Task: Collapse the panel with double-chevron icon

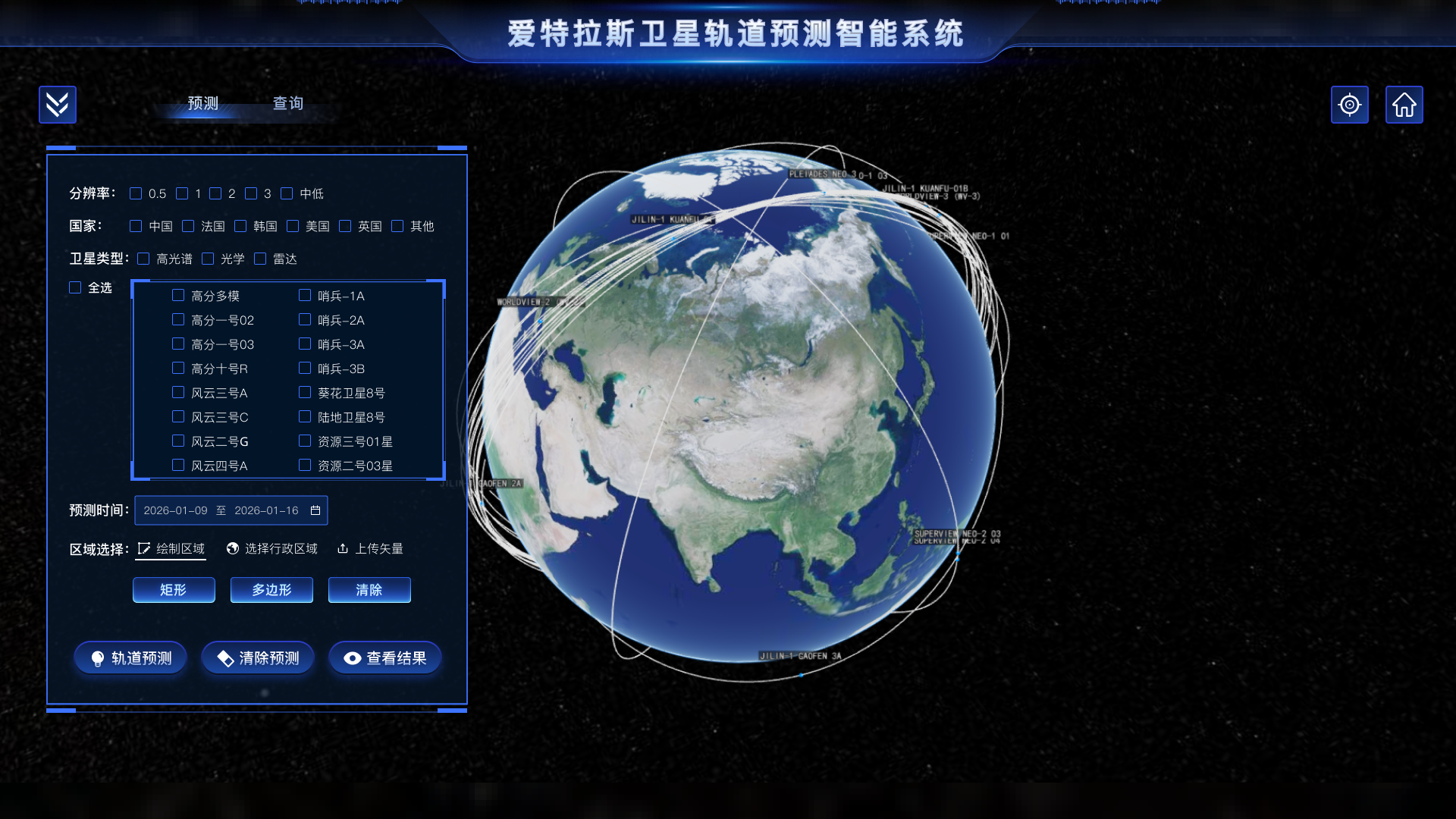Action: coord(58,105)
